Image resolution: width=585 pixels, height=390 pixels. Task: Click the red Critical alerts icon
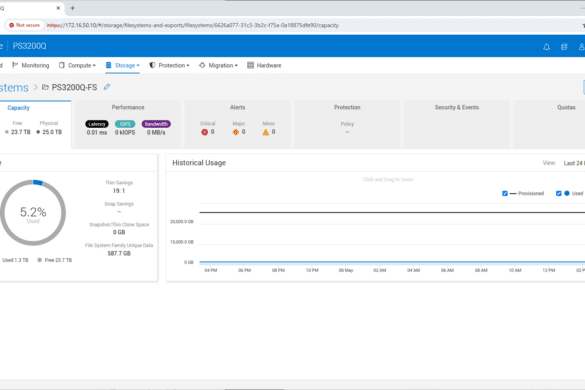pyautogui.click(x=204, y=132)
